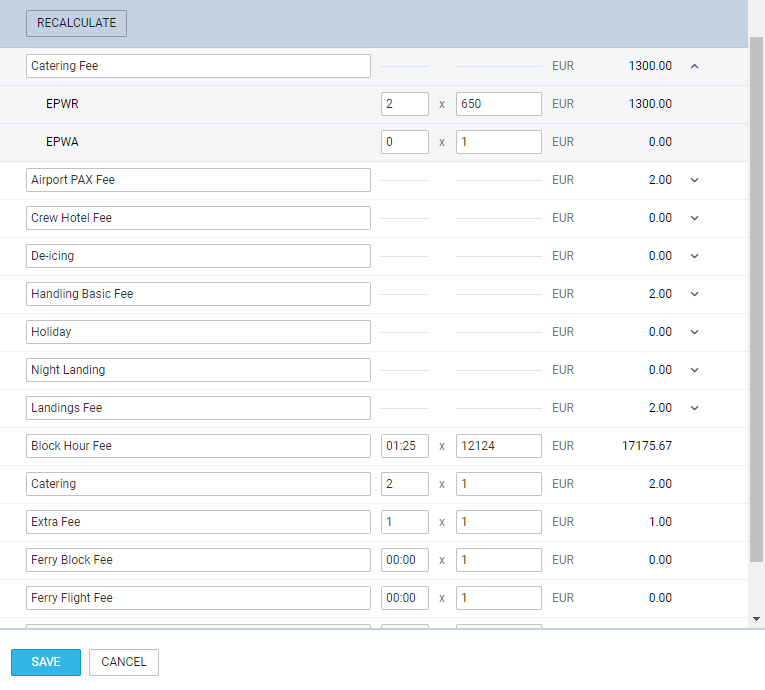This screenshot has height=690, width=765.
Task: Focus the Ferry Flight Fee time field
Action: click(x=405, y=599)
